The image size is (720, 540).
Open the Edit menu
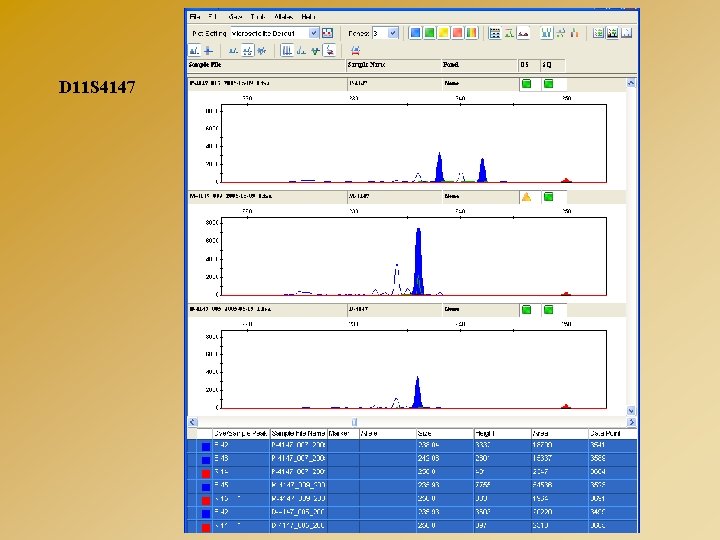pos(212,17)
